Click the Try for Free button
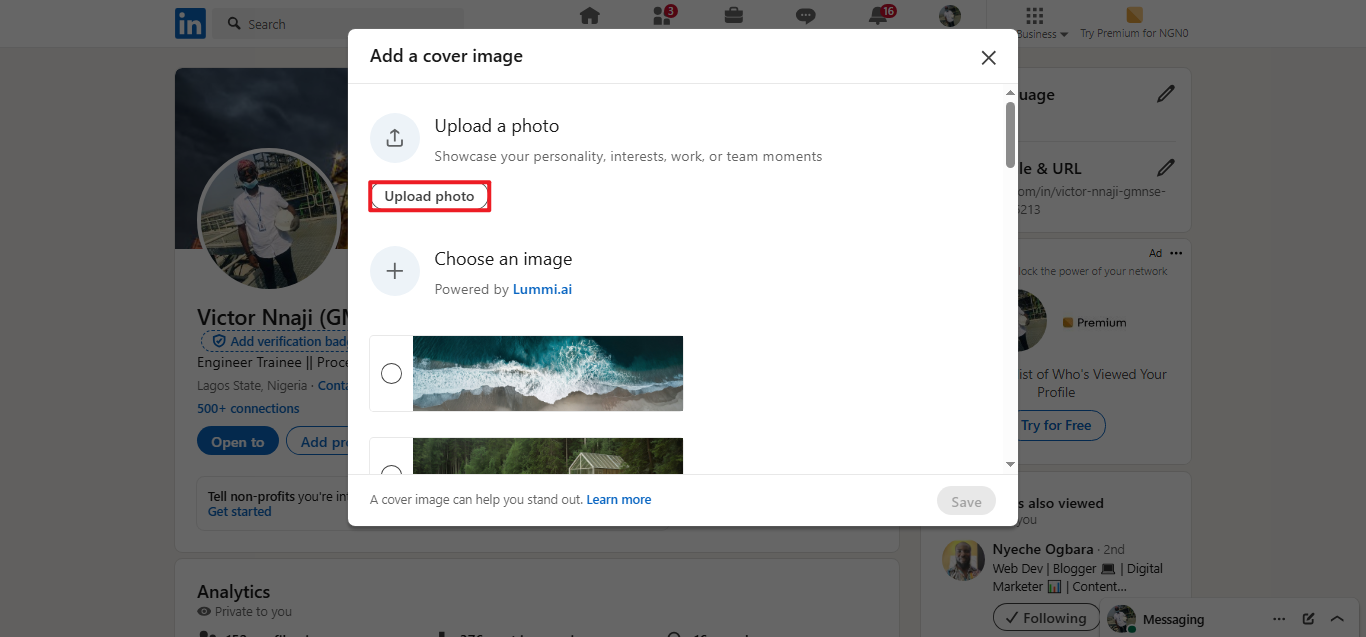This screenshot has width=1366, height=637. click(1056, 425)
